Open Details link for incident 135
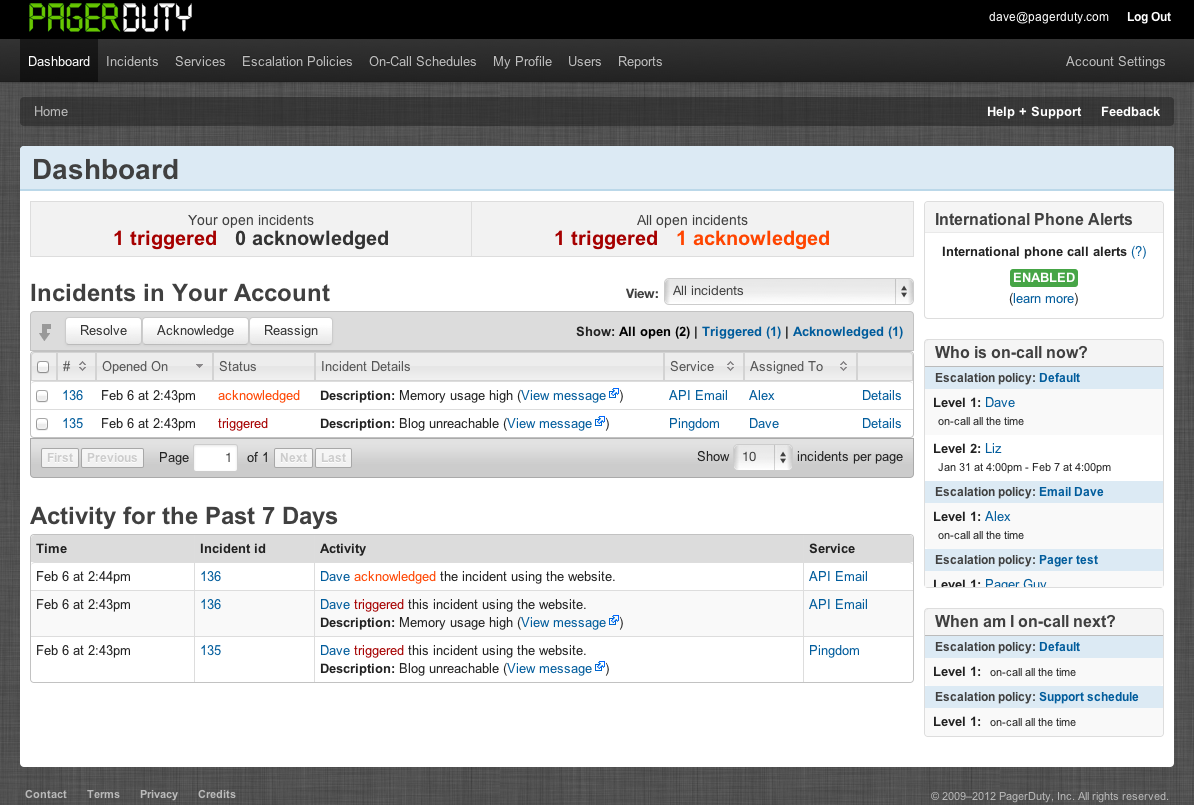This screenshot has width=1194, height=805. coord(881,424)
